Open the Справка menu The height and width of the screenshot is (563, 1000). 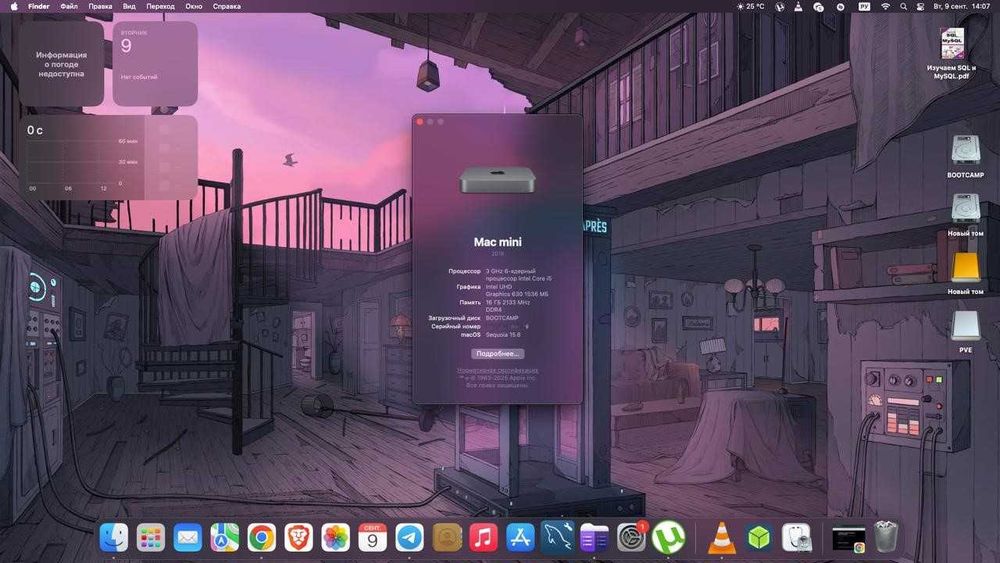tap(226, 6)
